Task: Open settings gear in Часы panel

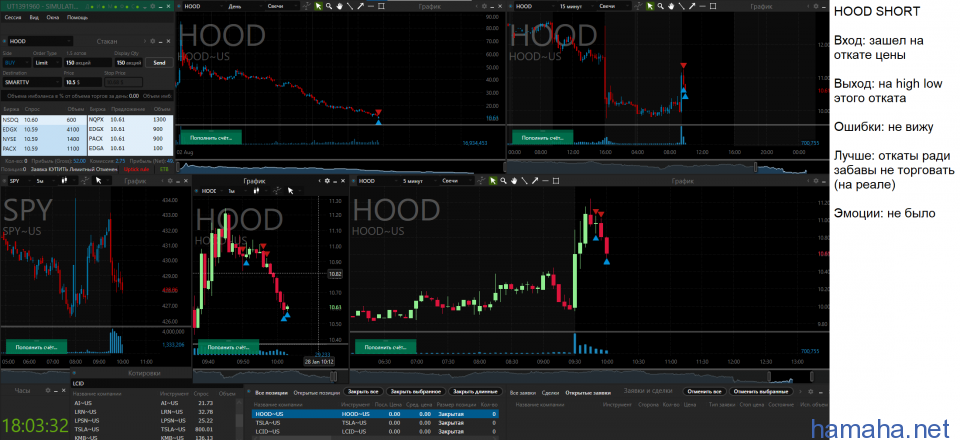Action: click(x=47, y=390)
